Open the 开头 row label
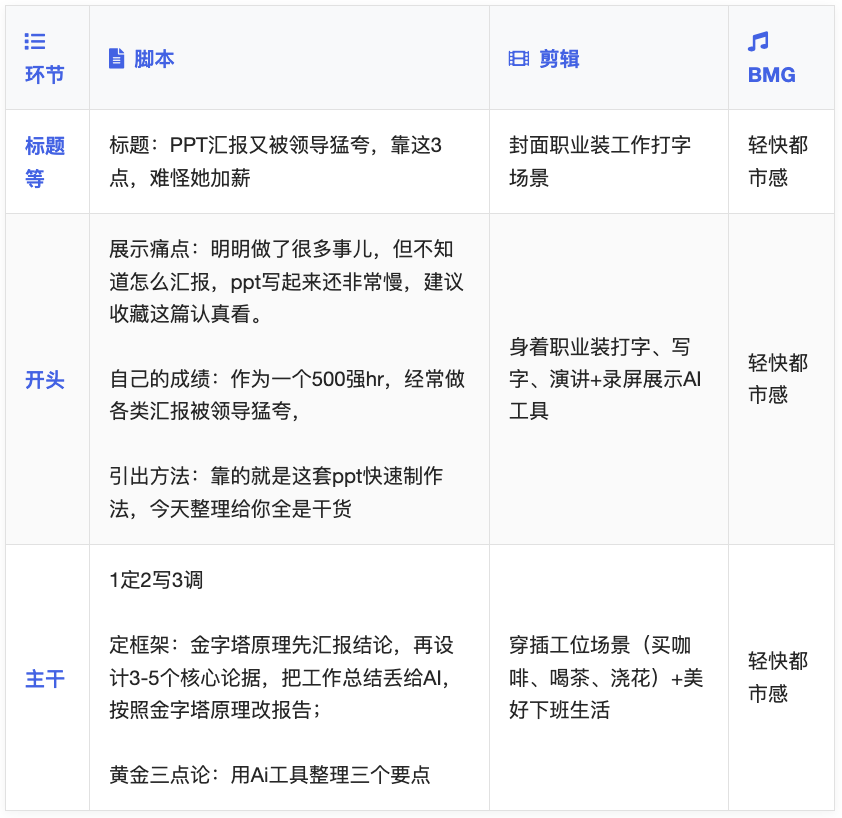 [44, 380]
